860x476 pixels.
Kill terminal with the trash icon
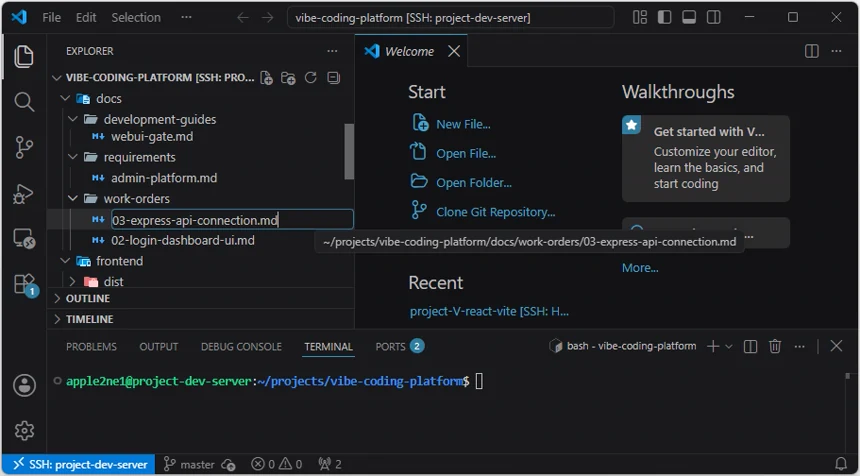(774, 346)
